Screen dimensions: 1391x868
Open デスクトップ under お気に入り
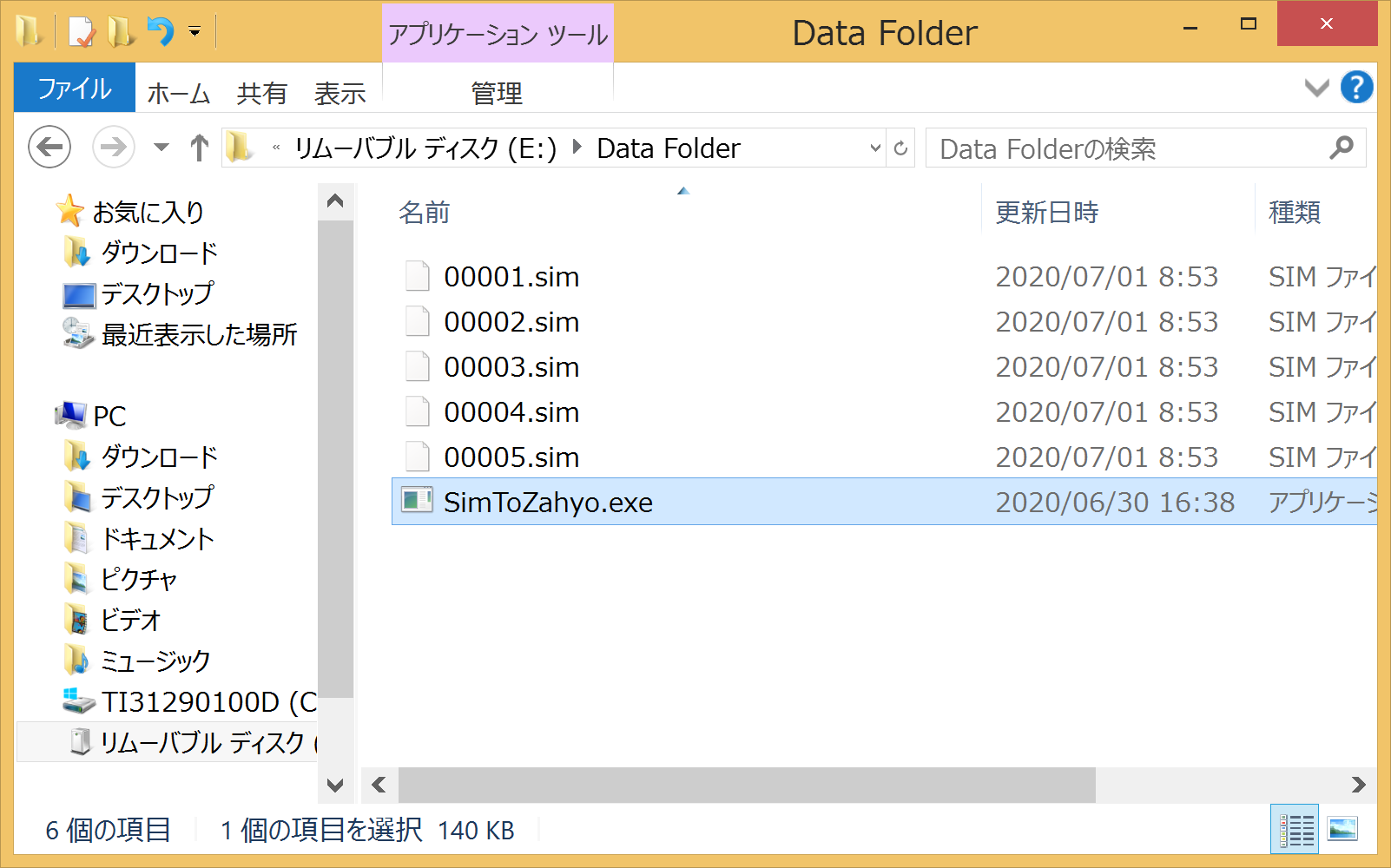tap(157, 293)
